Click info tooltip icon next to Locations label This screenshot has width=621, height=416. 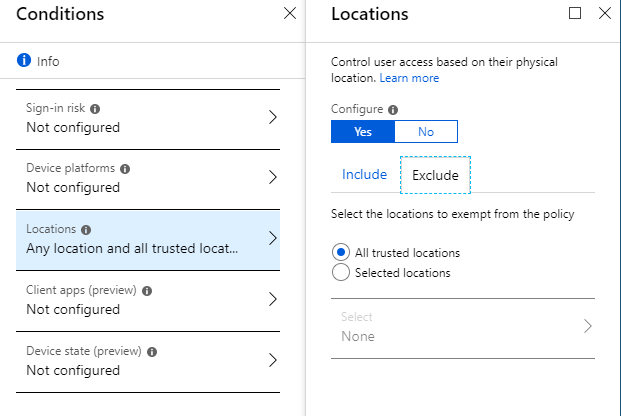pos(86,230)
